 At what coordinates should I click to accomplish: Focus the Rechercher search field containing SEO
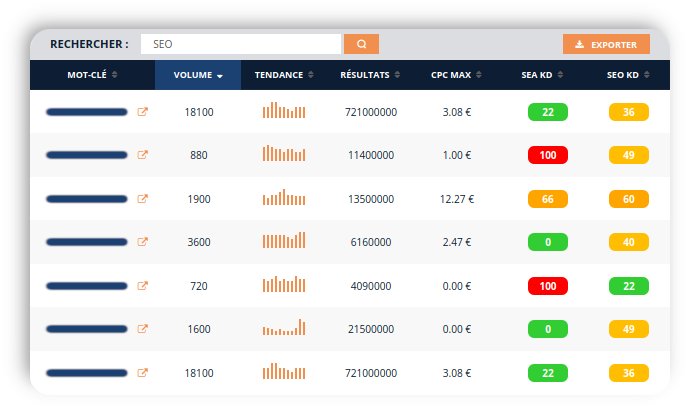[x=240, y=44]
